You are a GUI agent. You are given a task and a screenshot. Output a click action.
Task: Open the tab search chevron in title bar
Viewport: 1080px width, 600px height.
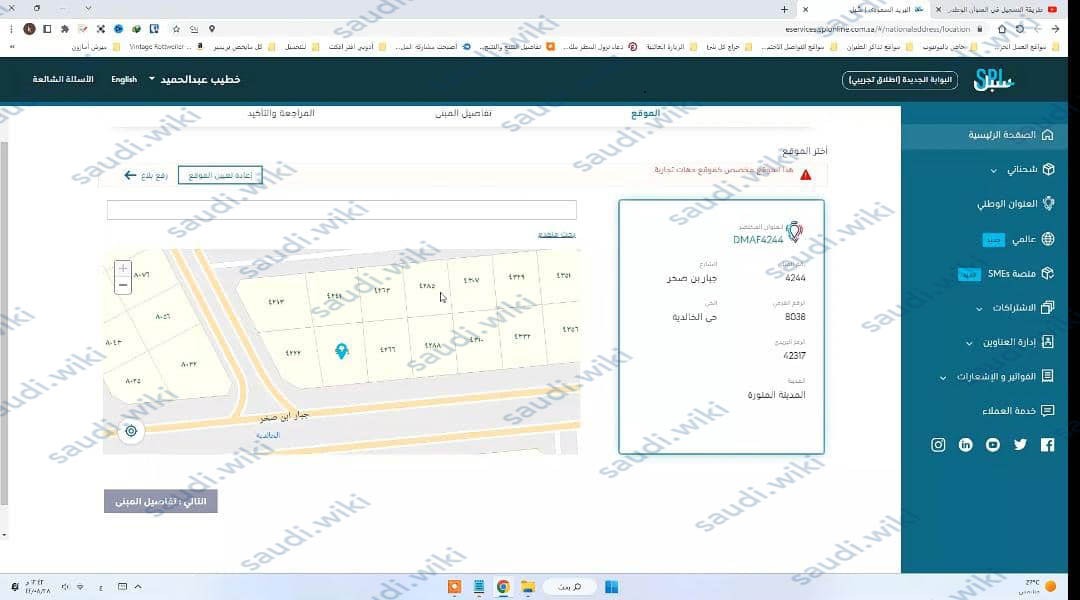point(88,9)
